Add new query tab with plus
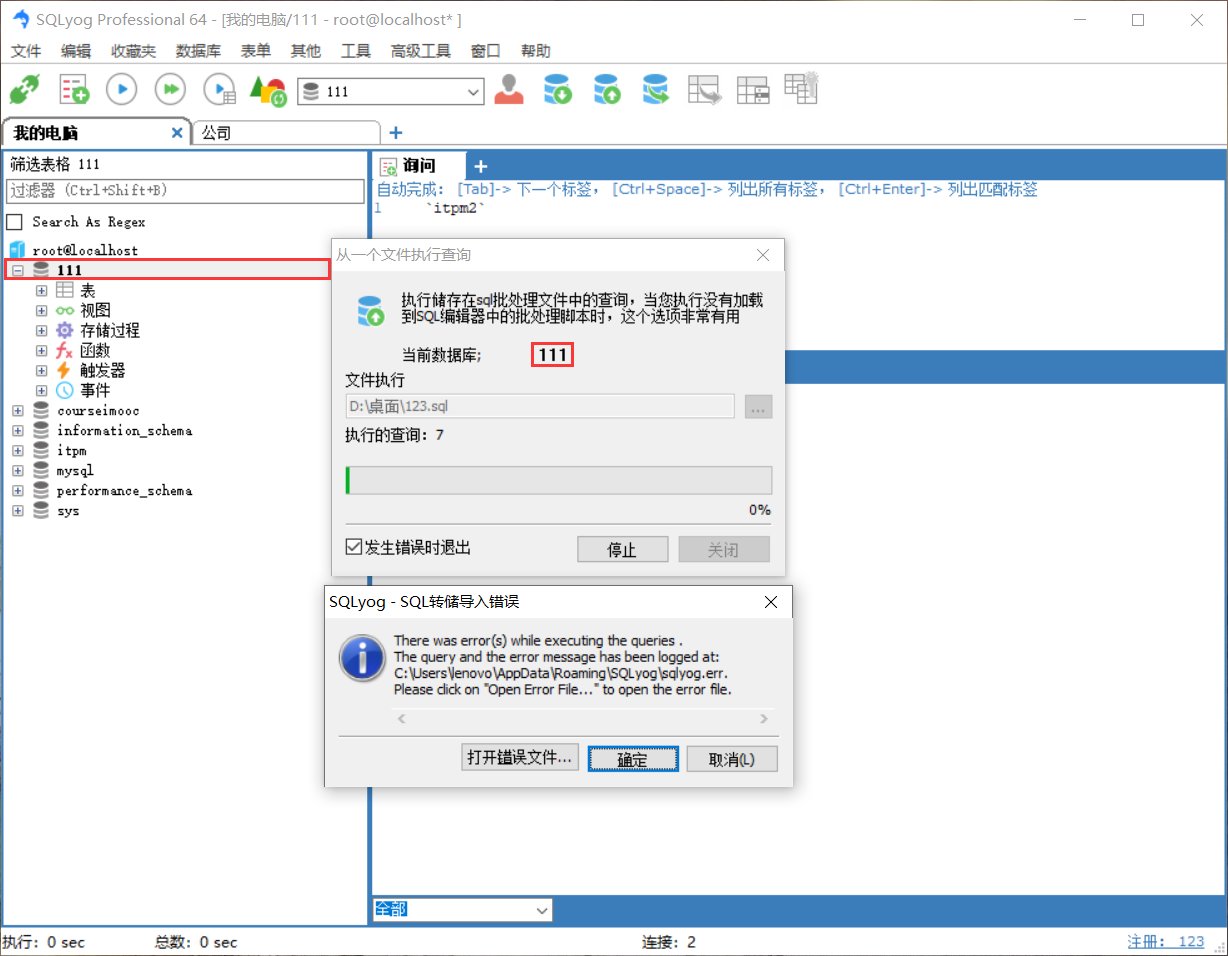Image resolution: width=1228 pixels, height=956 pixels. [480, 166]
